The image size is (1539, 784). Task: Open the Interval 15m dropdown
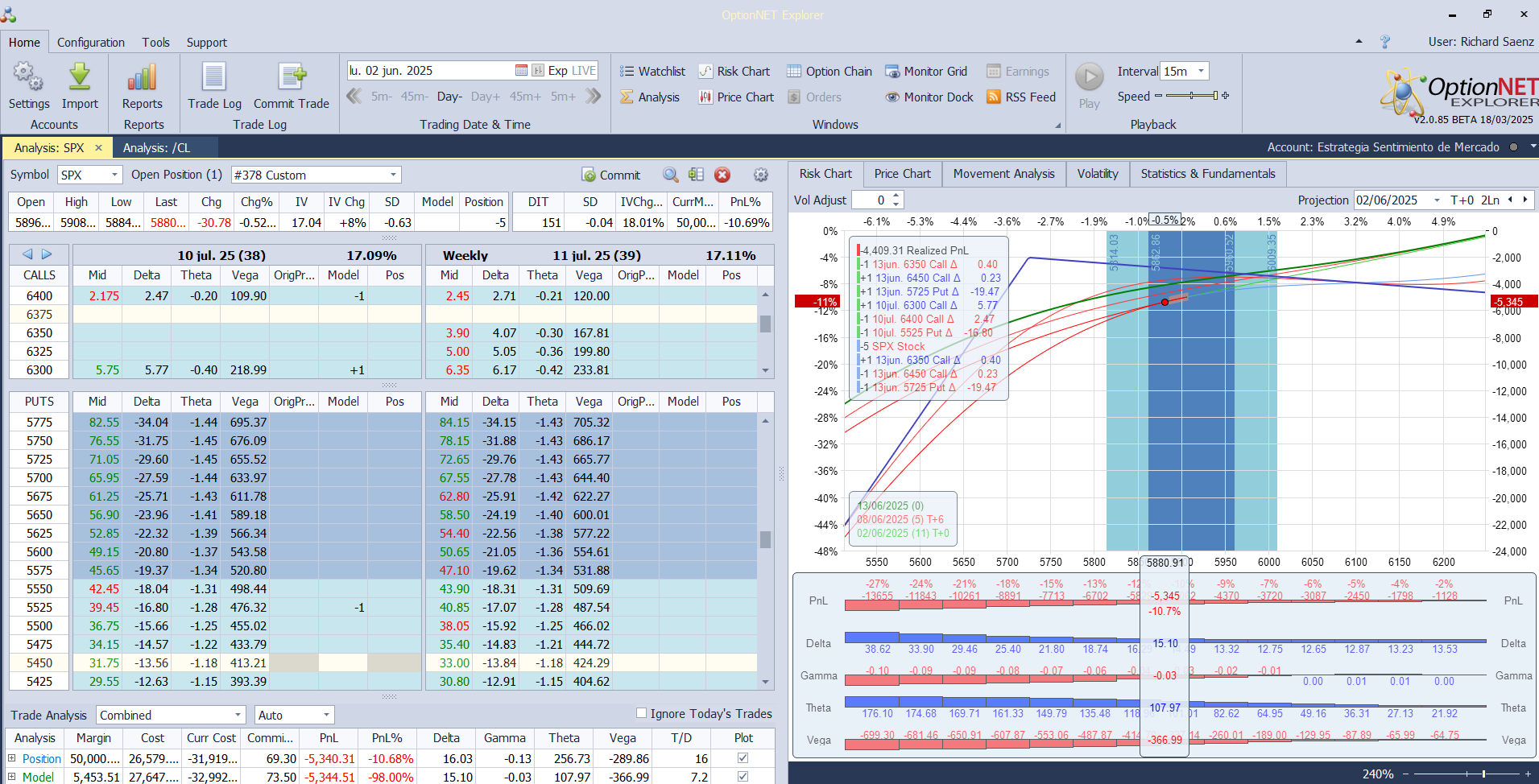(1201, 71)
